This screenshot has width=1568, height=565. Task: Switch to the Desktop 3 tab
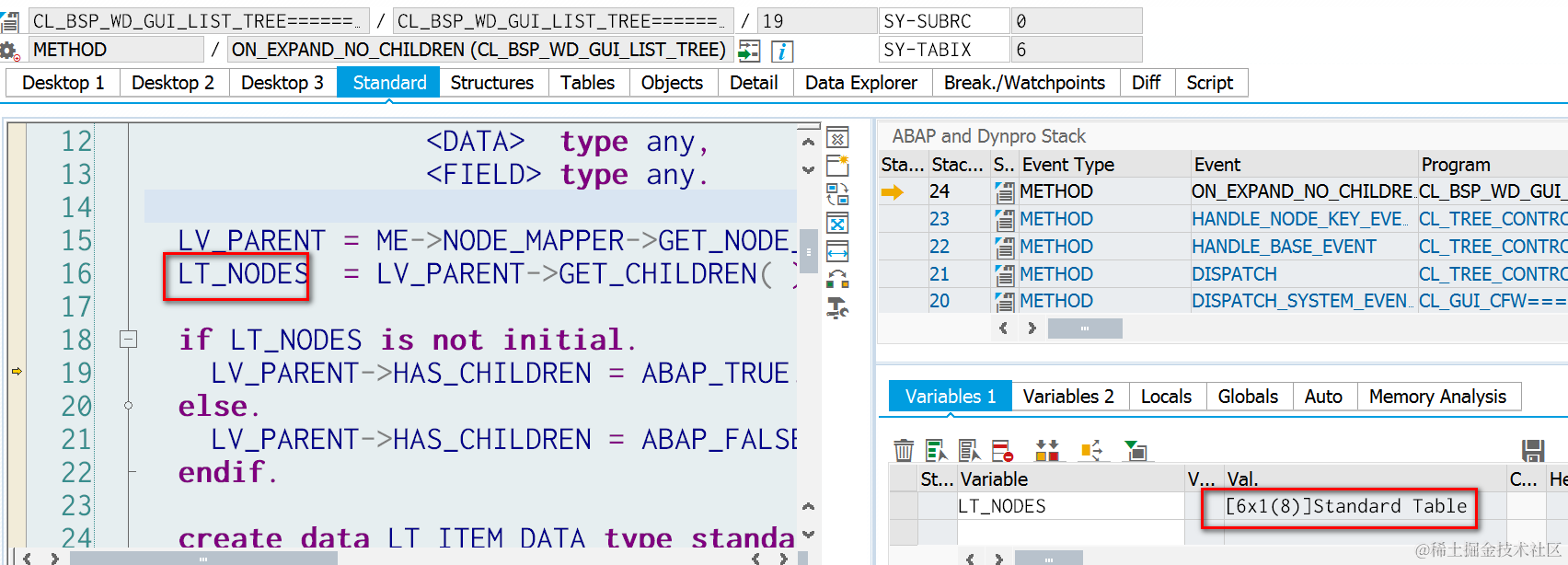[x=282, y=83]
